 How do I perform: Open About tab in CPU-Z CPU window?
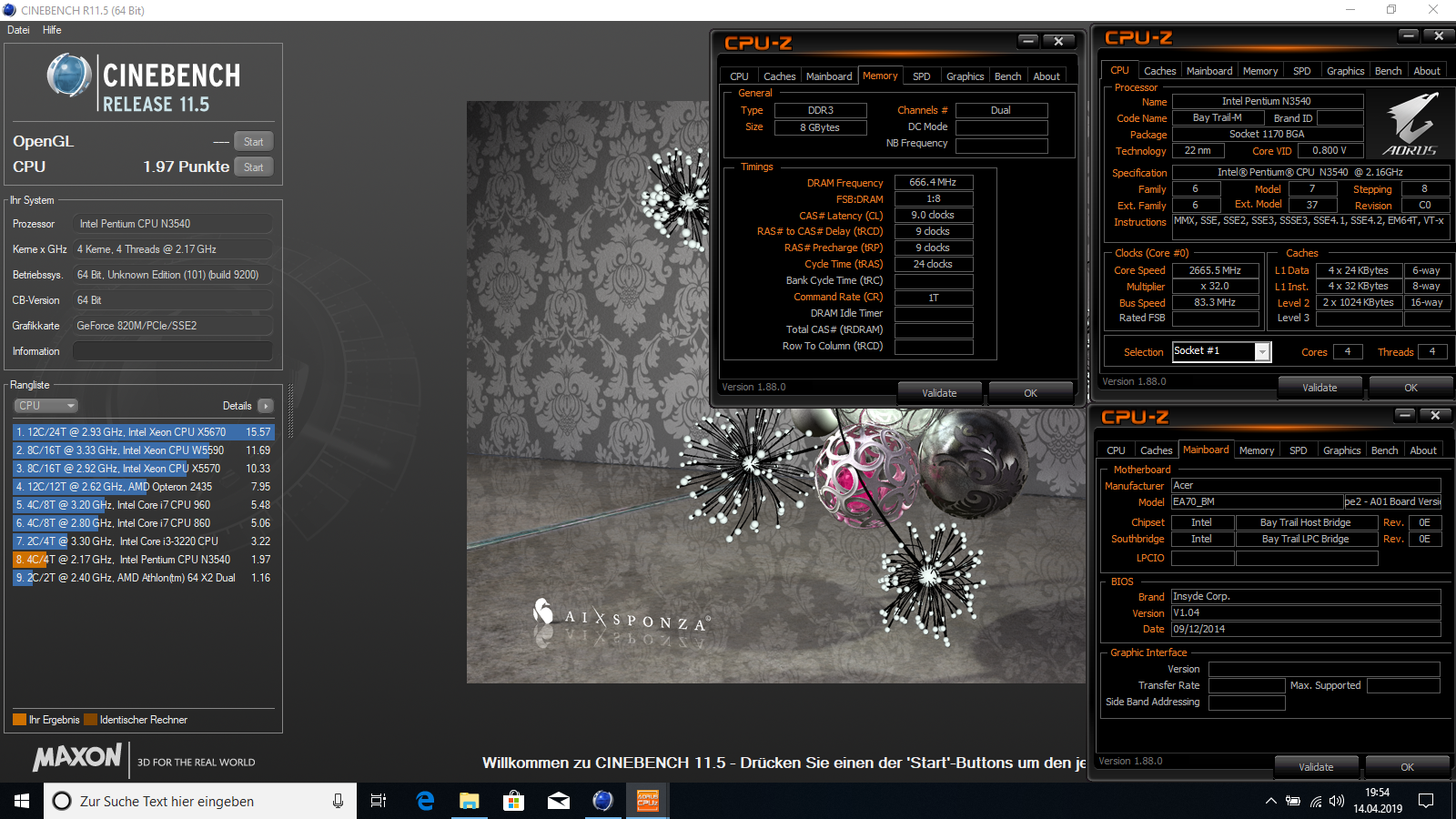click(1427, 71)
